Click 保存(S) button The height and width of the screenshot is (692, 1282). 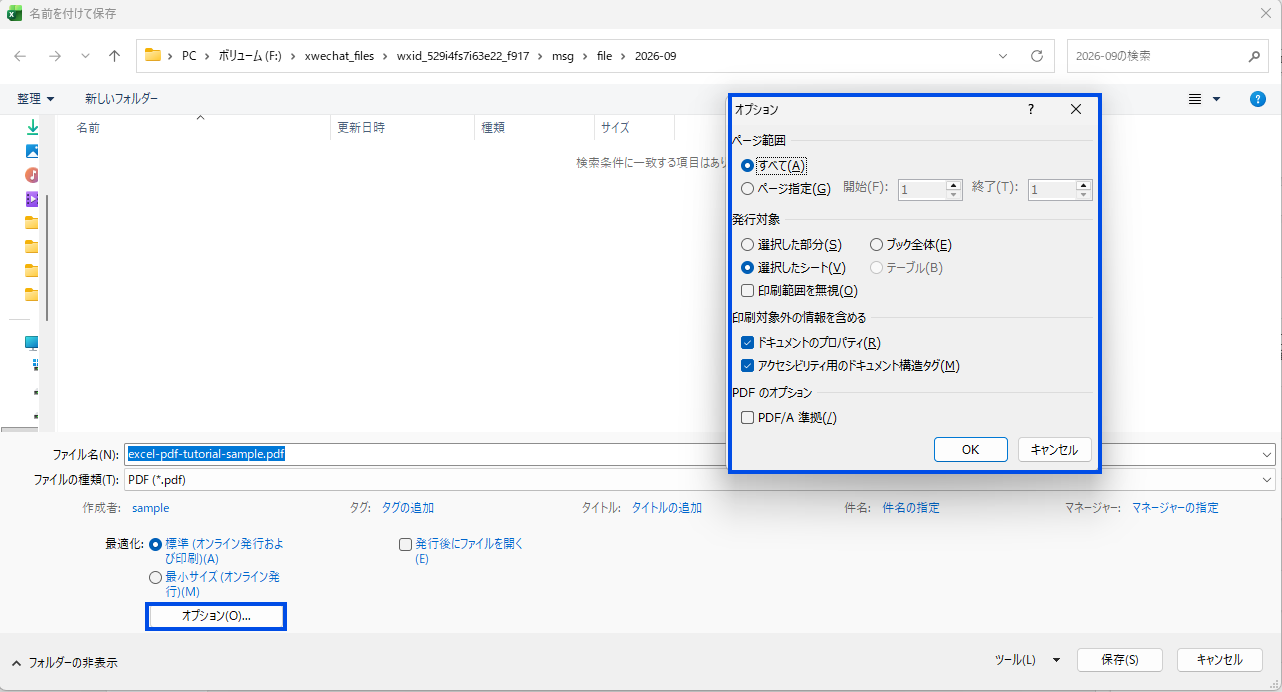click(x=1120, y=660)
